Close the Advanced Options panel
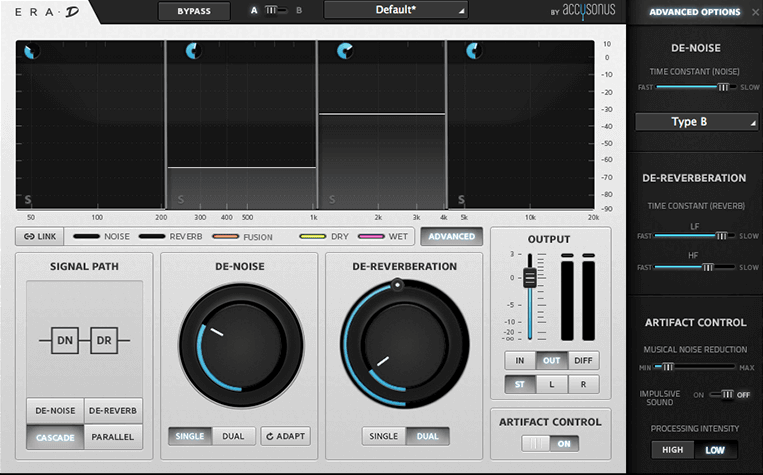Viewport: 763px width, 475px height. pos(755,12)
